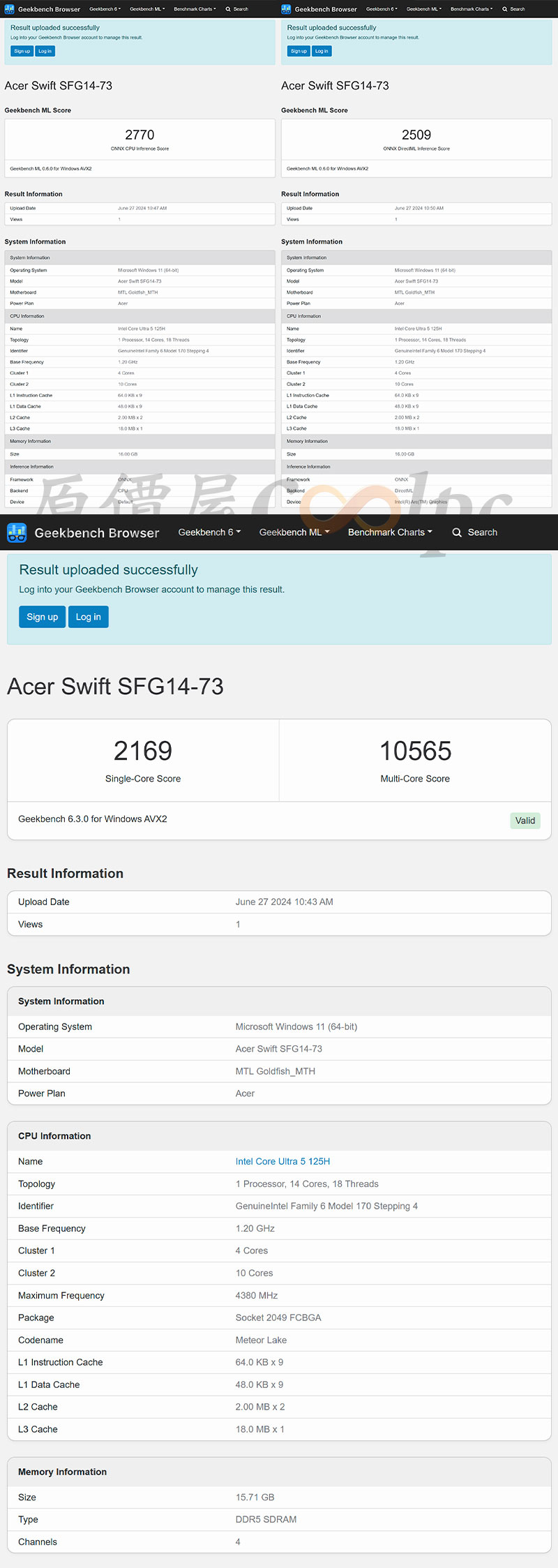Click the '15.71 GB' memory size value
Viewport: 558px width, 1568px height.
pyautogui.click(x=255, y=1497)
